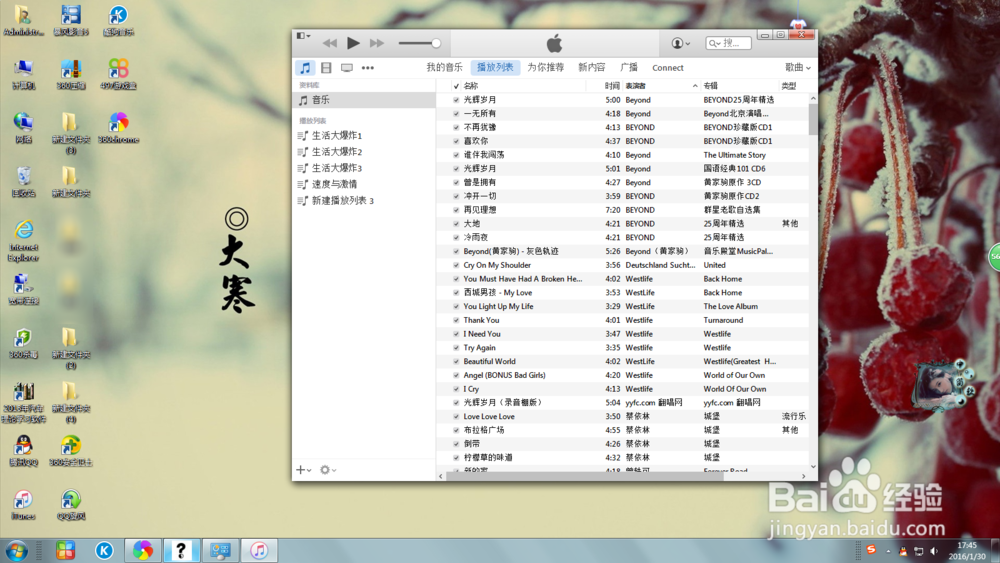
Task: Play the current track in iTunes
Action: pyautogui.click(x=353, y=43)
